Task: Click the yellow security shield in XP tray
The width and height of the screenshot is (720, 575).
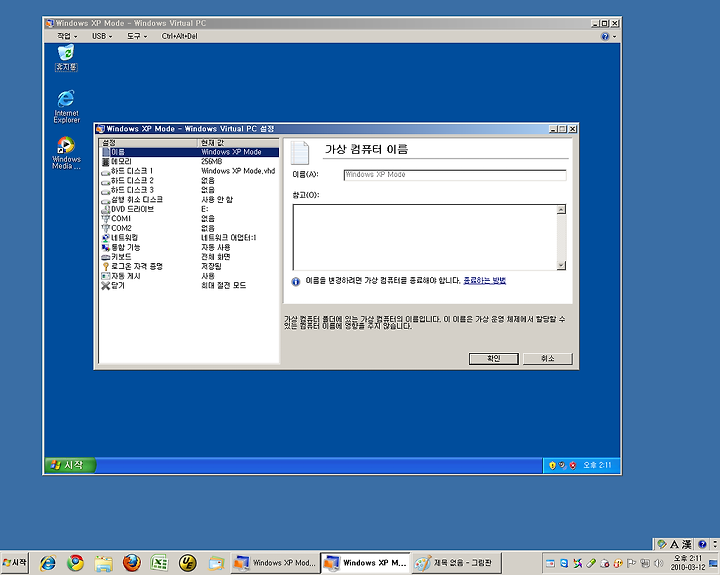Action: pos(552,466)
